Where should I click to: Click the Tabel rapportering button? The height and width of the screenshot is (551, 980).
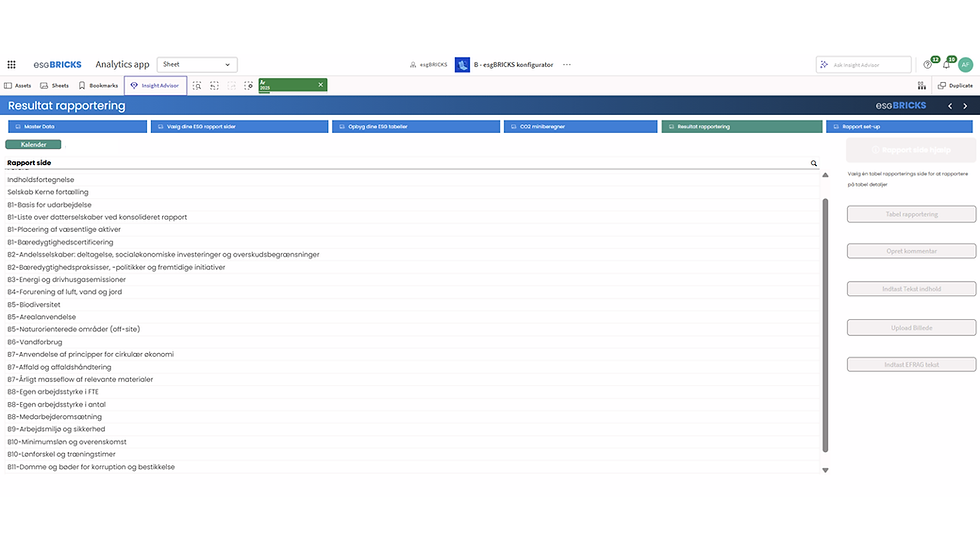911,214
